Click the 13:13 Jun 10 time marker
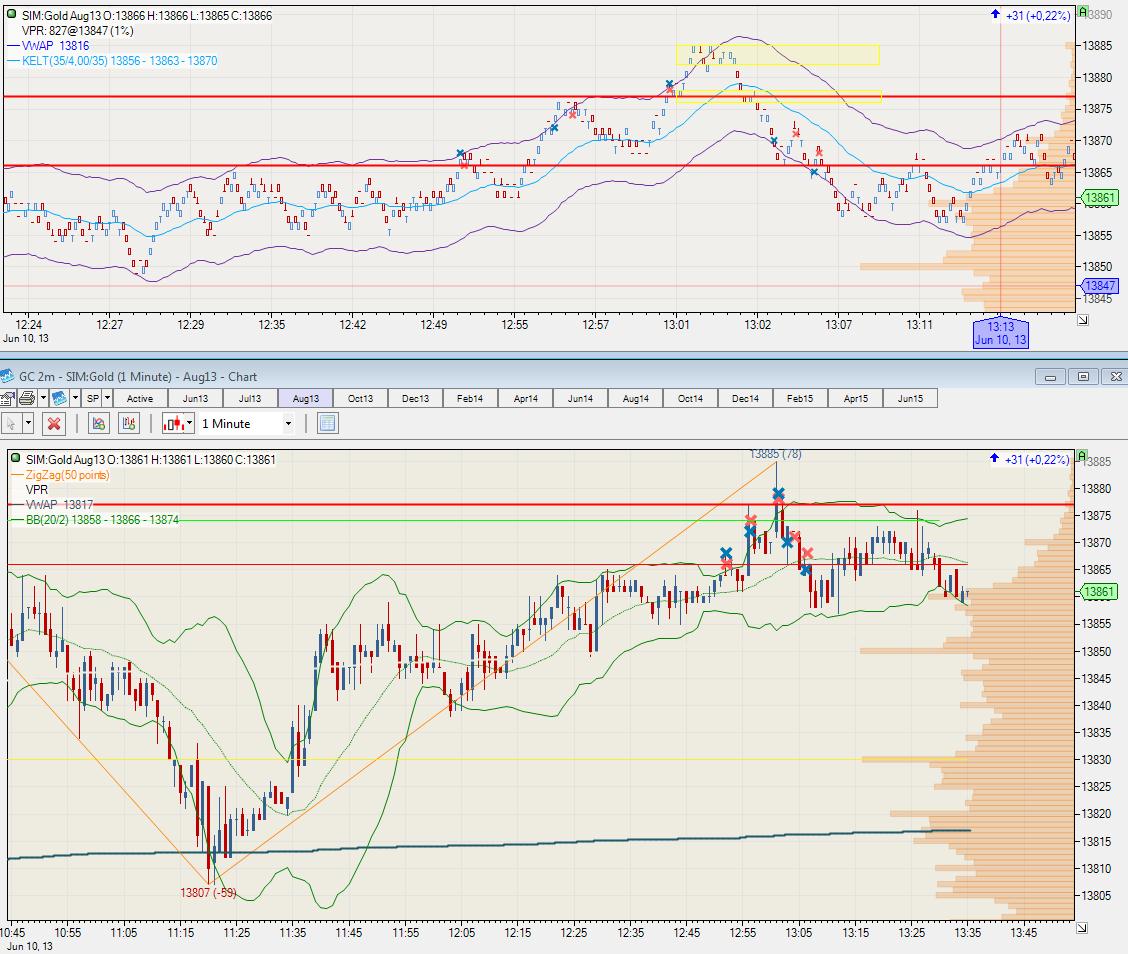Image resolution: width=1128 pixels, height=954 pixels. [1000, 333]
